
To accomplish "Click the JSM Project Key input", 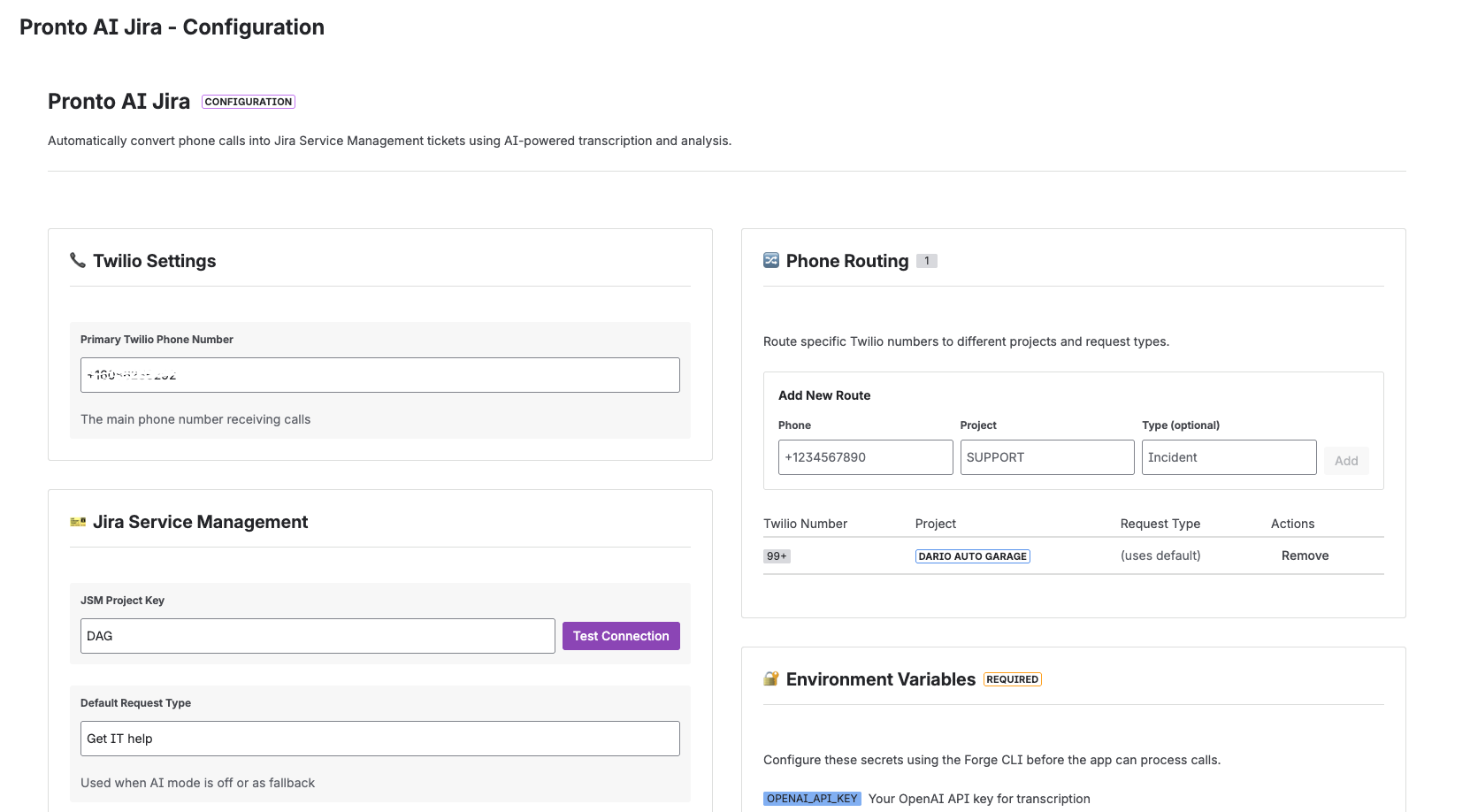I will pyautogui.click(x=318, y=636).
